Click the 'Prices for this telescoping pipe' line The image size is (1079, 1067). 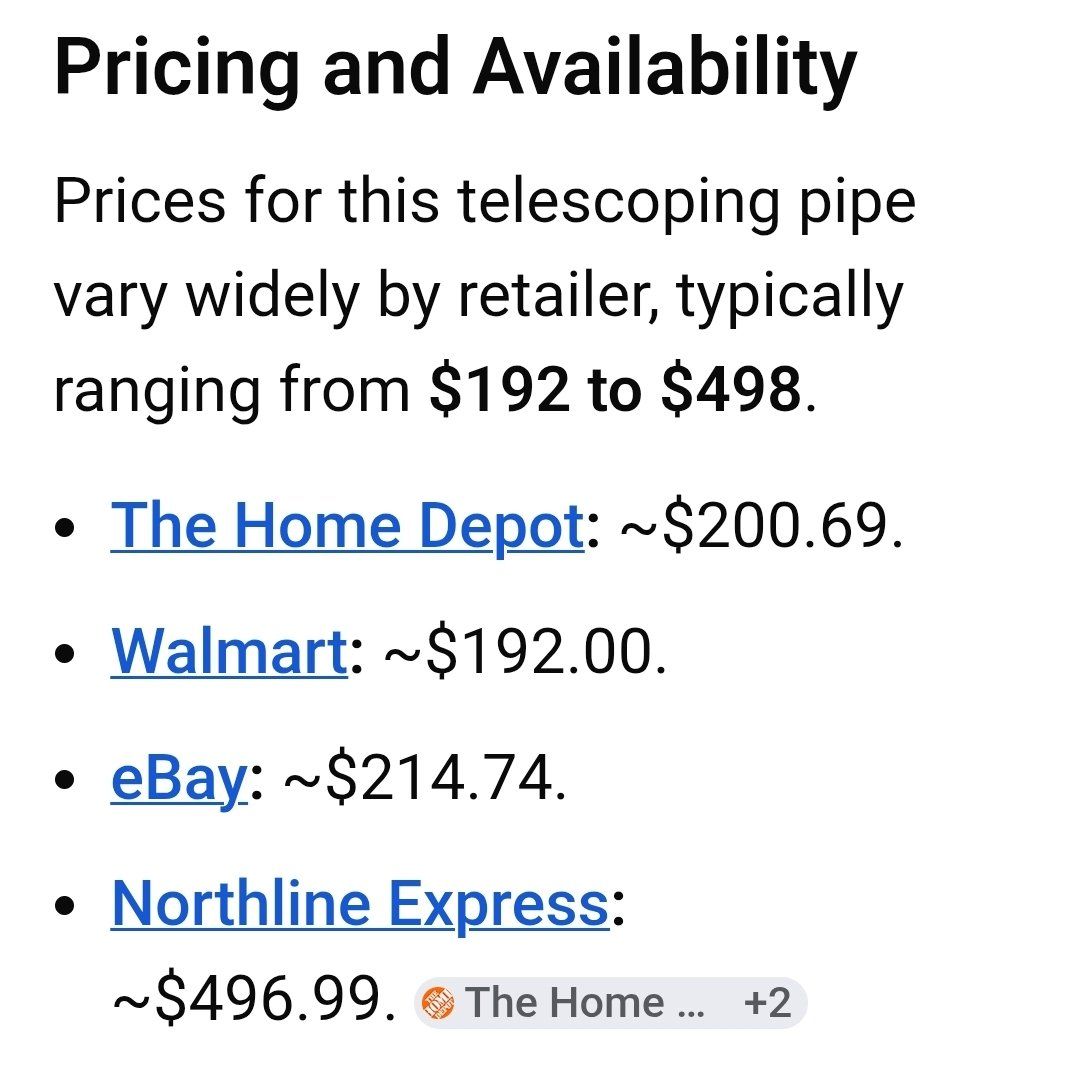point(485,203)
